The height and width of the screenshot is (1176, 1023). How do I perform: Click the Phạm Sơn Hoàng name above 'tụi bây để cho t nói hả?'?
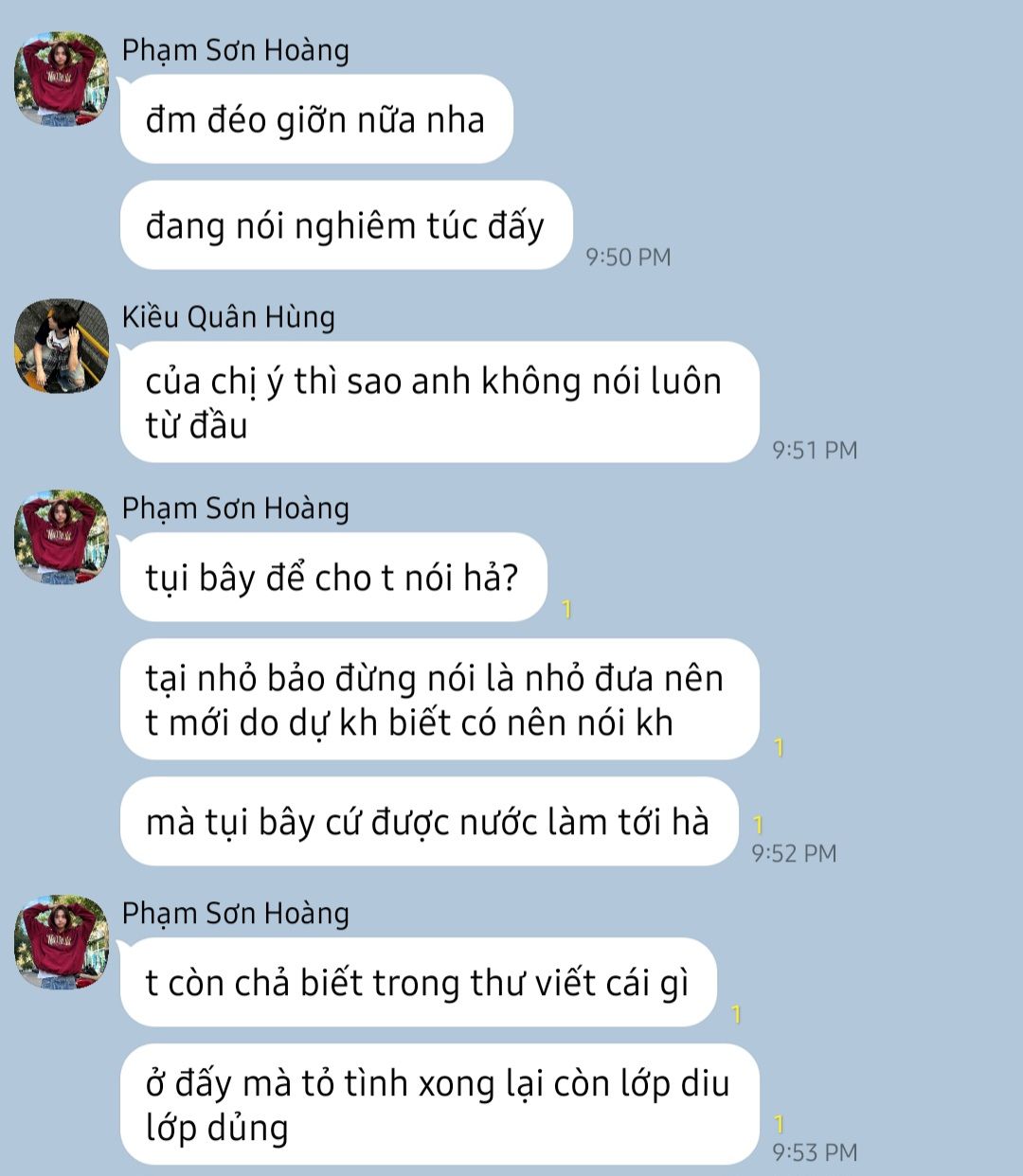[236, 508]
